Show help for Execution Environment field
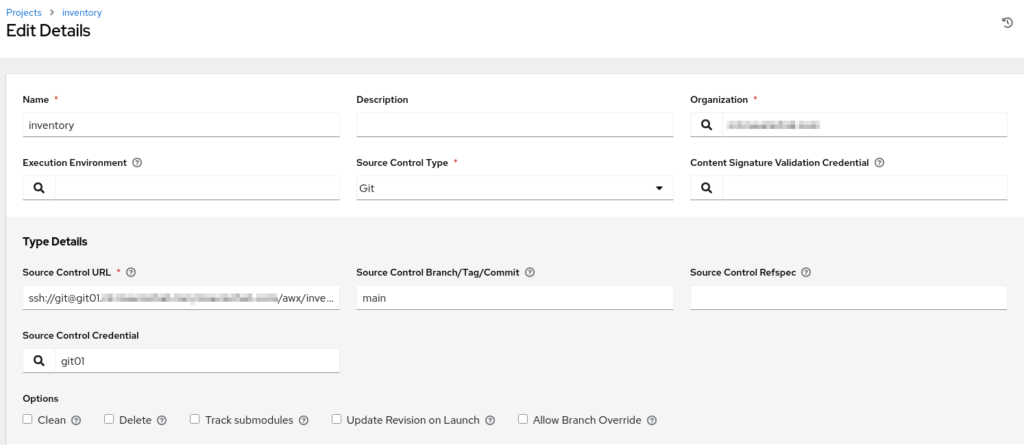 coord(137,162)
